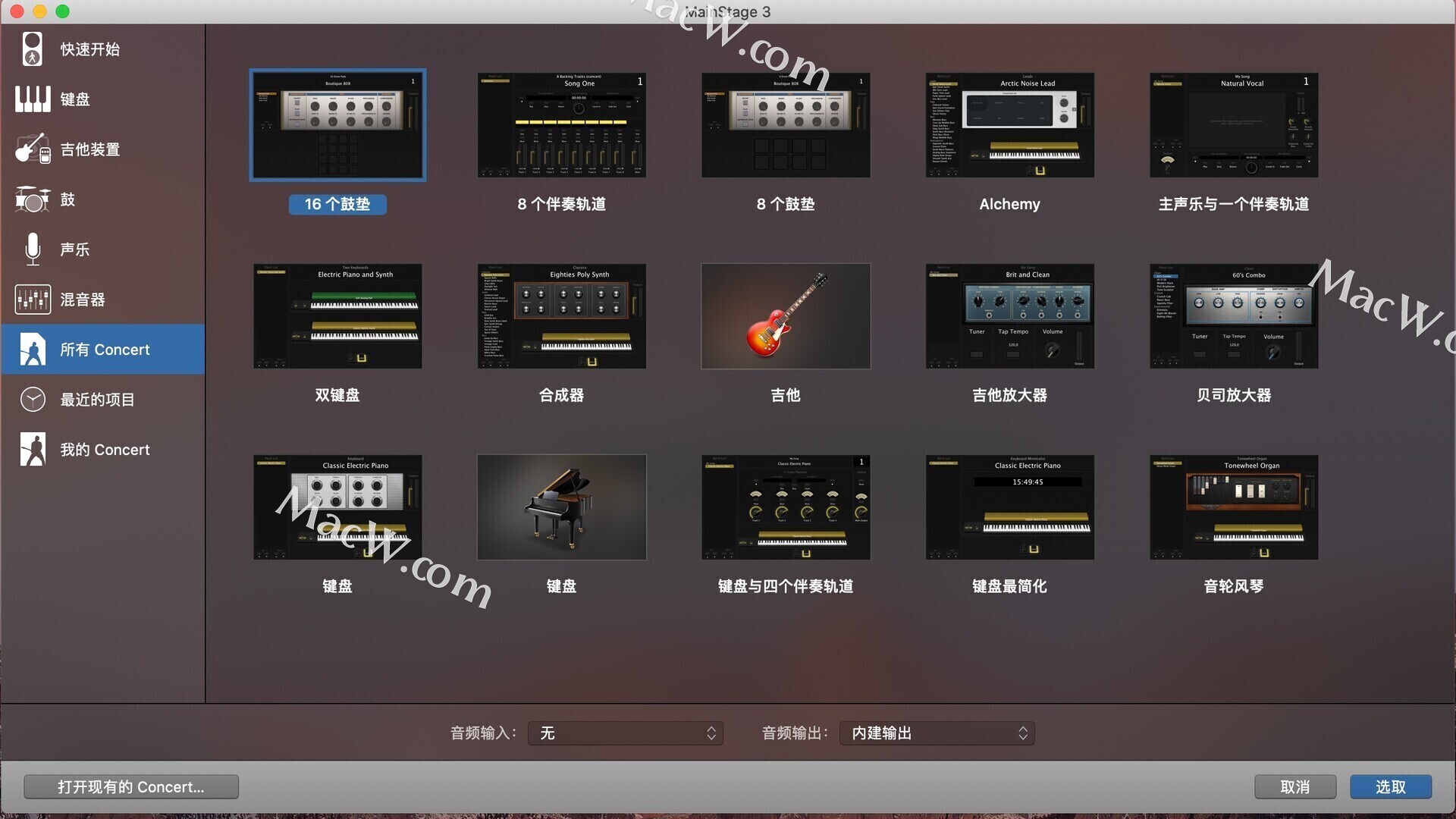1456x819 pixels.
Task: Click the 音轮风琴 template label
Action: pos(1234,586)
